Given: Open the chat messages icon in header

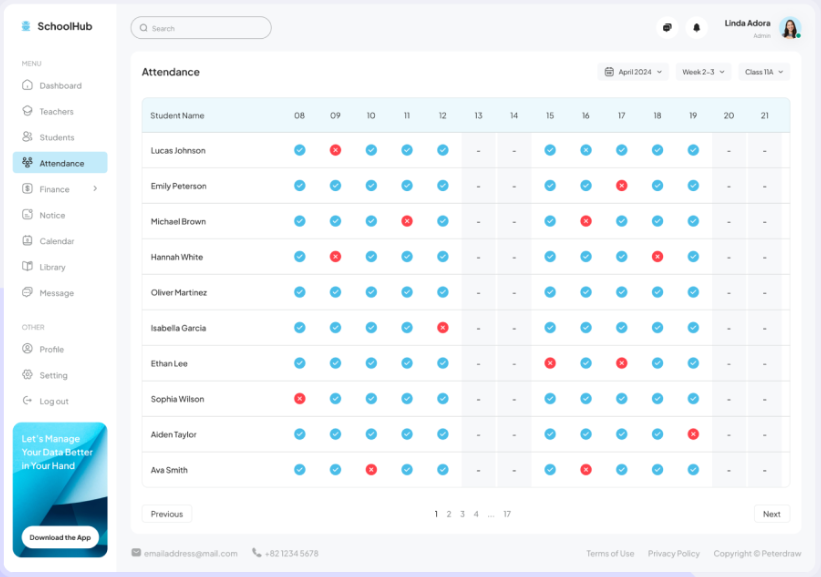Looking at the screenshot, I should coord(667,28).
